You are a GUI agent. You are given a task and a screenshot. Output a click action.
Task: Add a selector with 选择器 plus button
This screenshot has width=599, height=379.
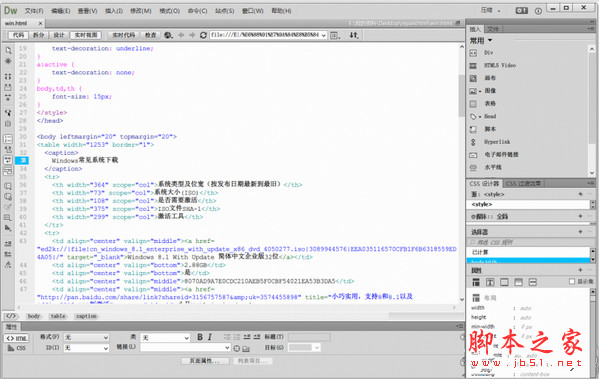580,232
